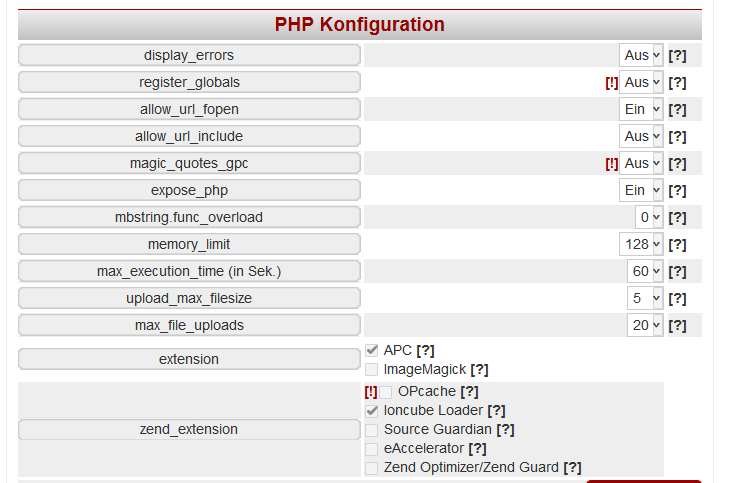Open help [?] next to Source Guardian
732x483 pixels.
pyautogui.click(x=505, y=429)
